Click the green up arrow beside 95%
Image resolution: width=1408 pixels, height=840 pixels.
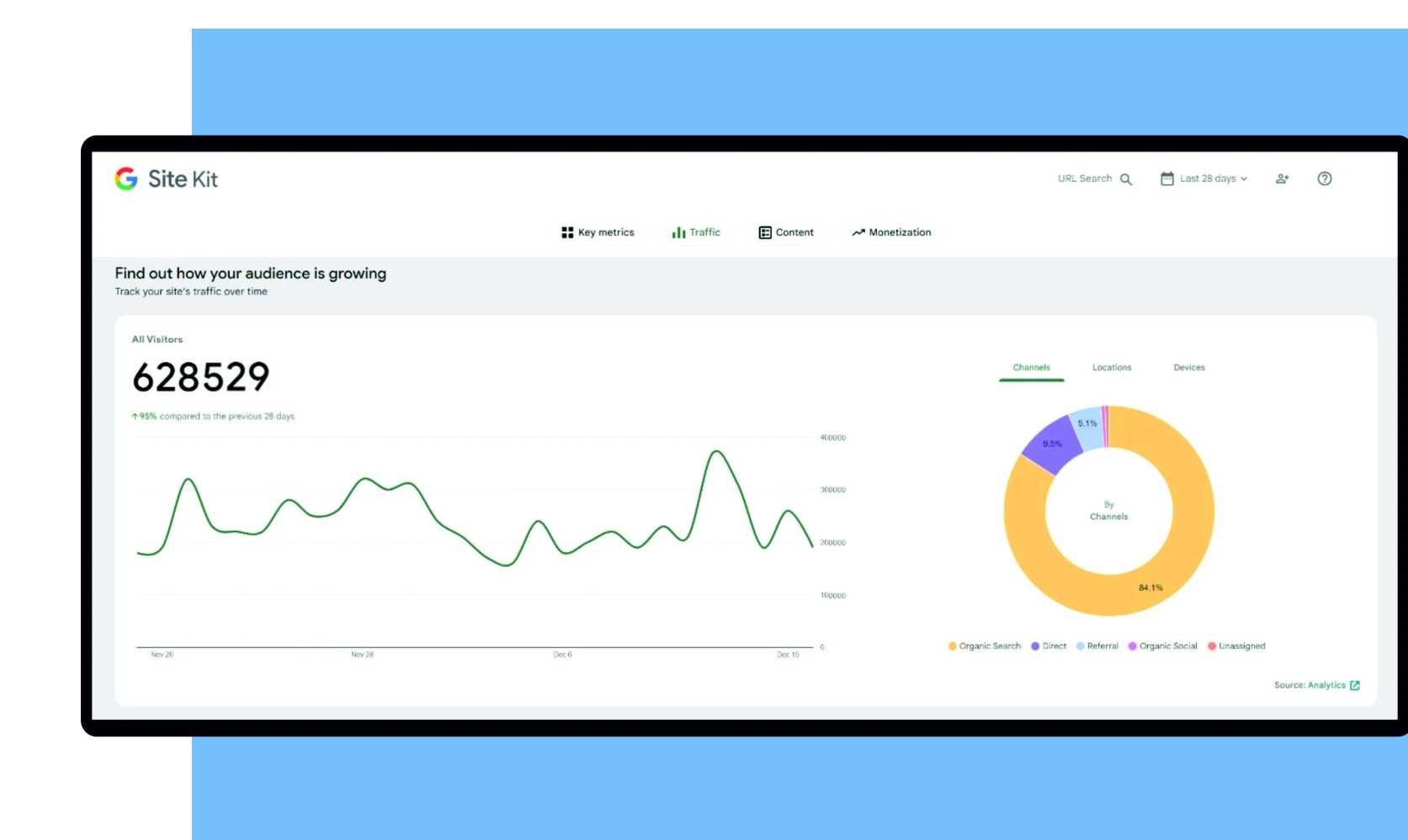click(x=135, y=416)
